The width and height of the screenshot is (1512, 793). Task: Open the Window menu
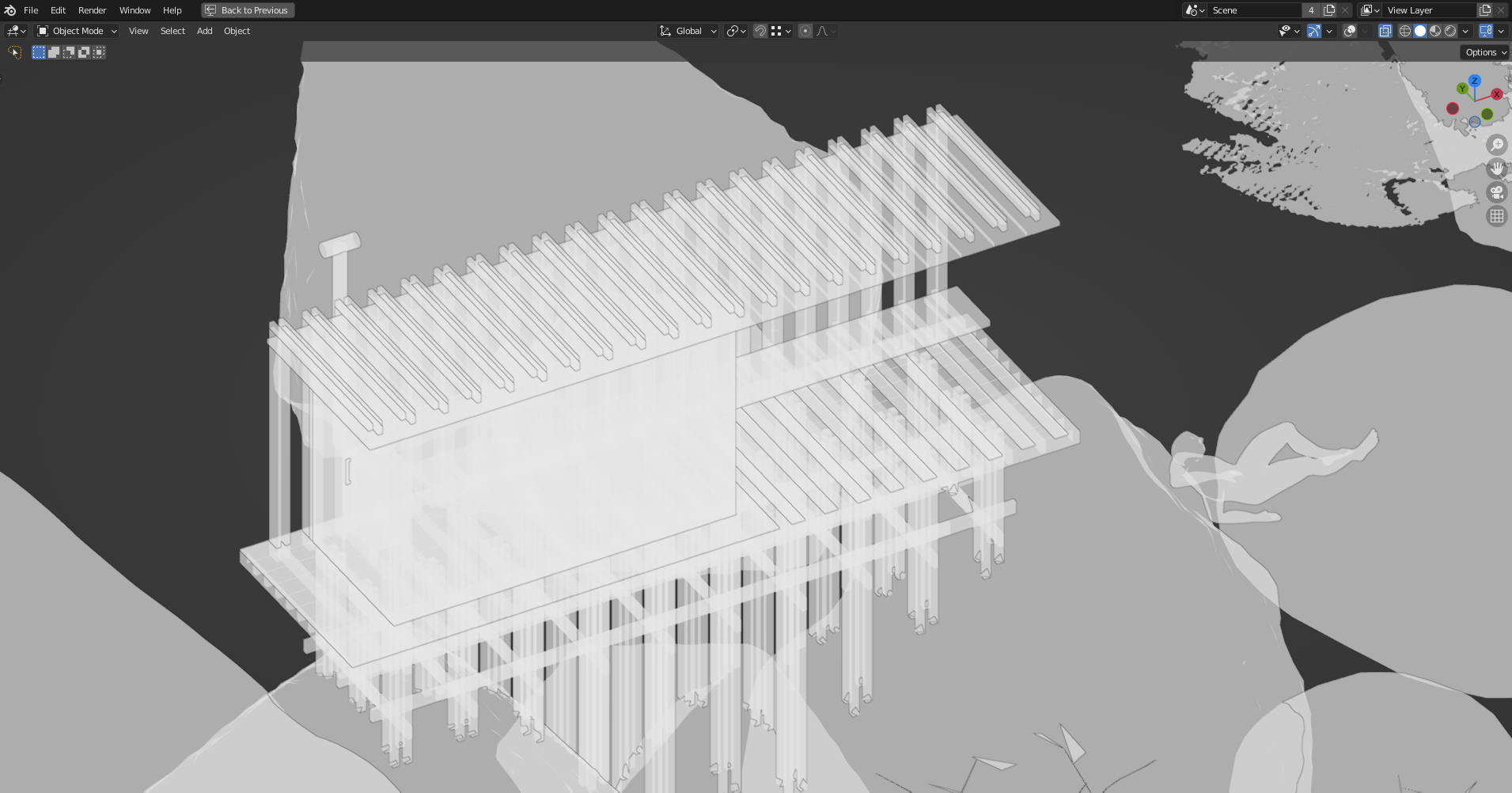point(135,10)
